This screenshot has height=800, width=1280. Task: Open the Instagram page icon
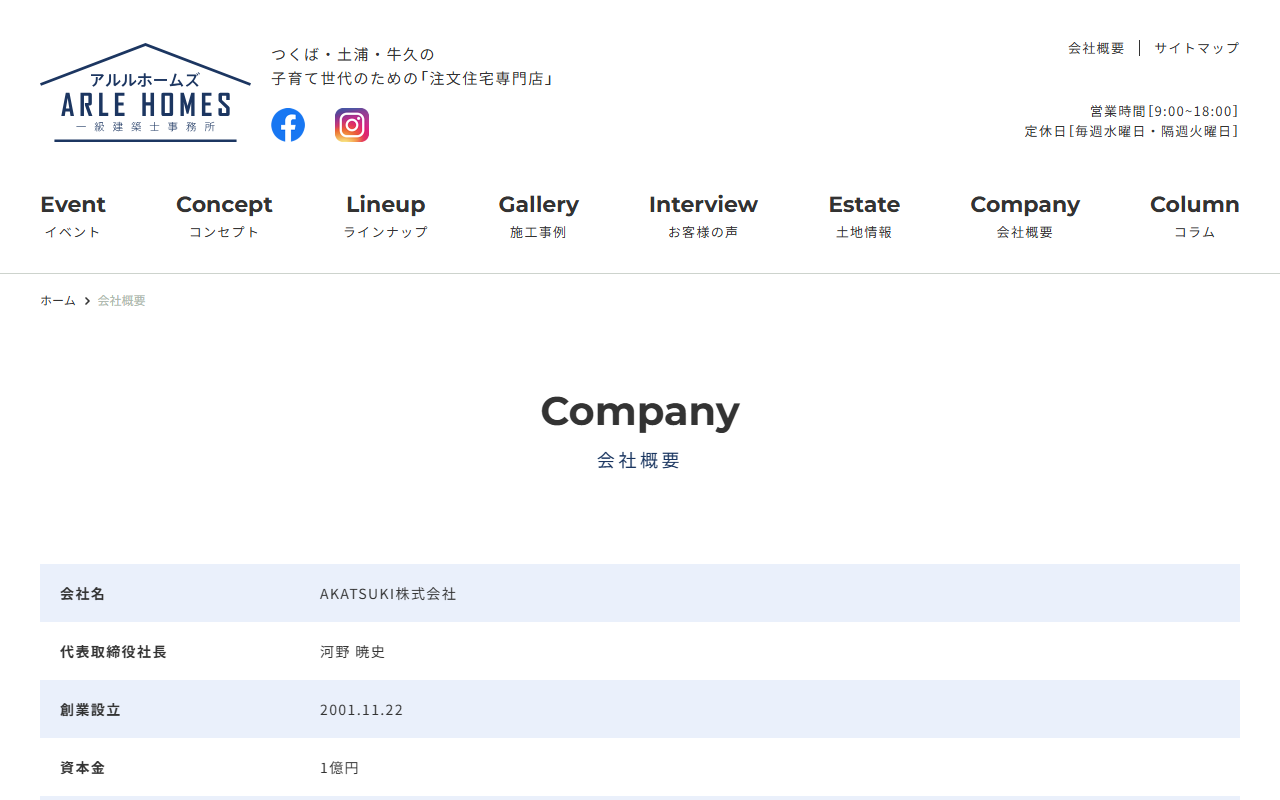352,125
